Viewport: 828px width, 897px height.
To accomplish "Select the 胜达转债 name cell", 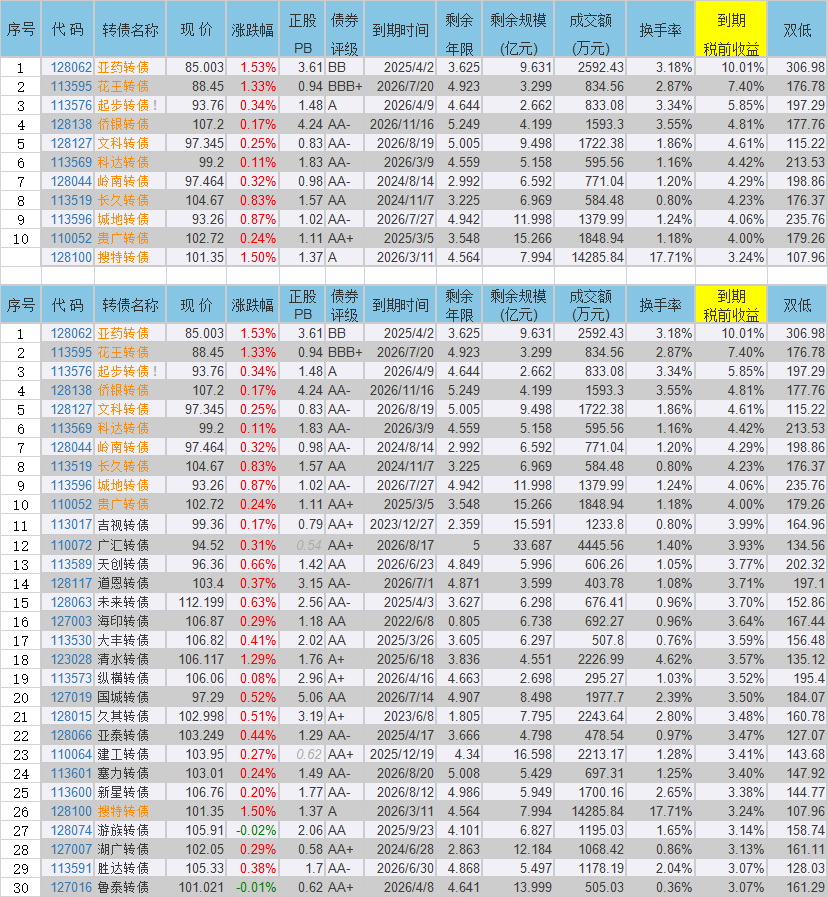I will point(130,868).
